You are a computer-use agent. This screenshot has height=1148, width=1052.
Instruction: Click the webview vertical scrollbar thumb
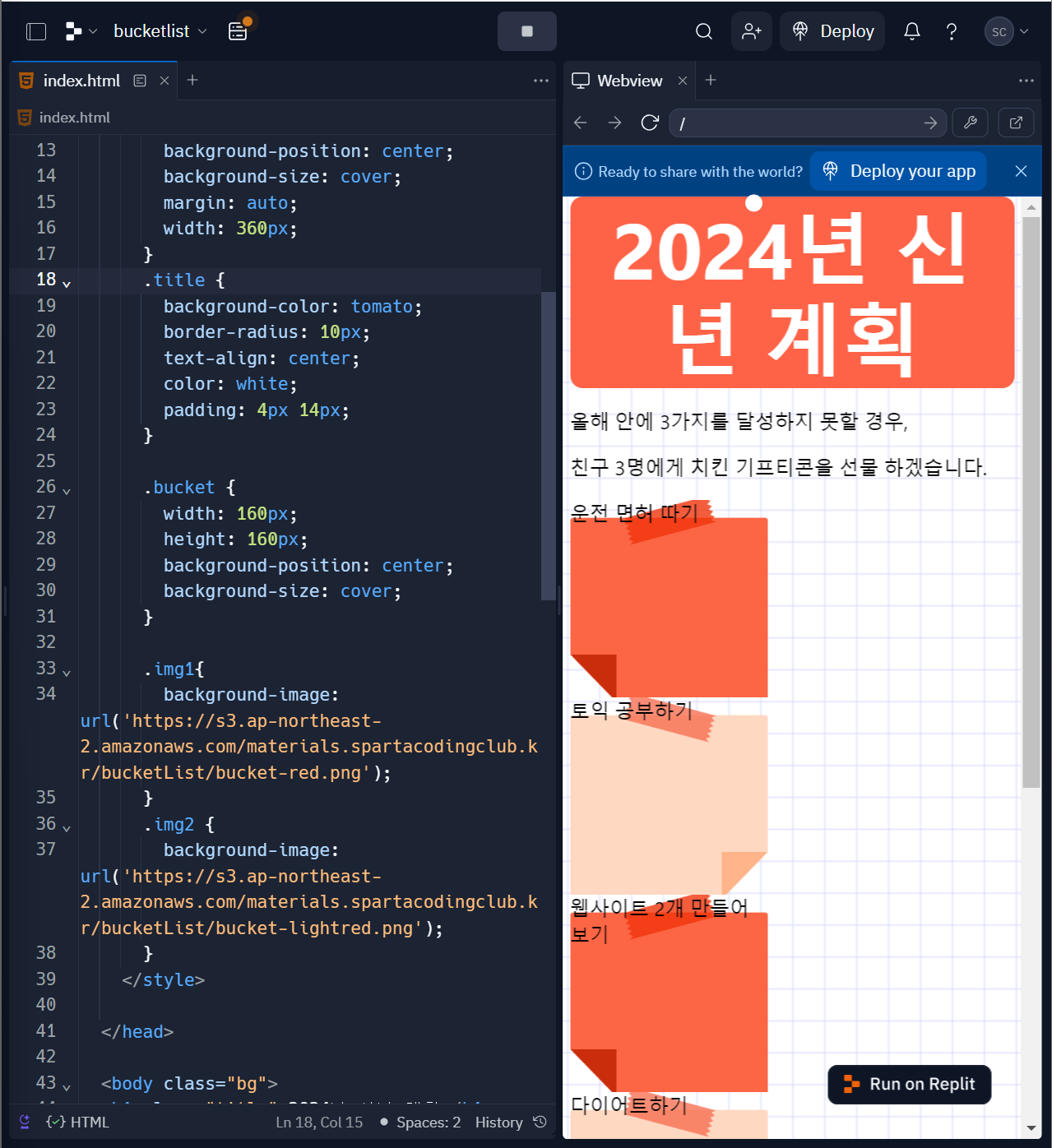(1031, 502)
